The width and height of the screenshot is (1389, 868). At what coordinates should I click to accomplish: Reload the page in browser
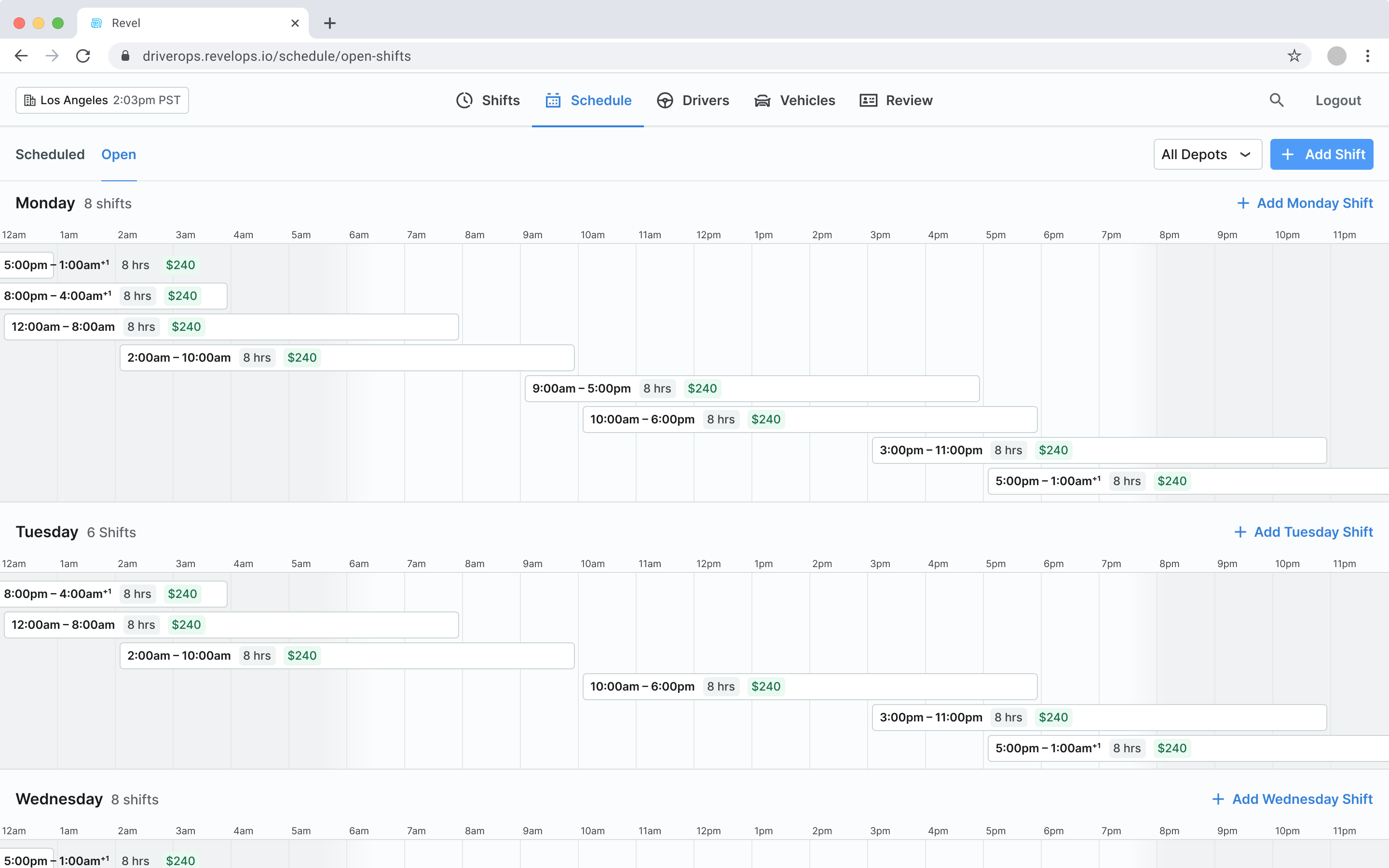(x=83, y=55)
